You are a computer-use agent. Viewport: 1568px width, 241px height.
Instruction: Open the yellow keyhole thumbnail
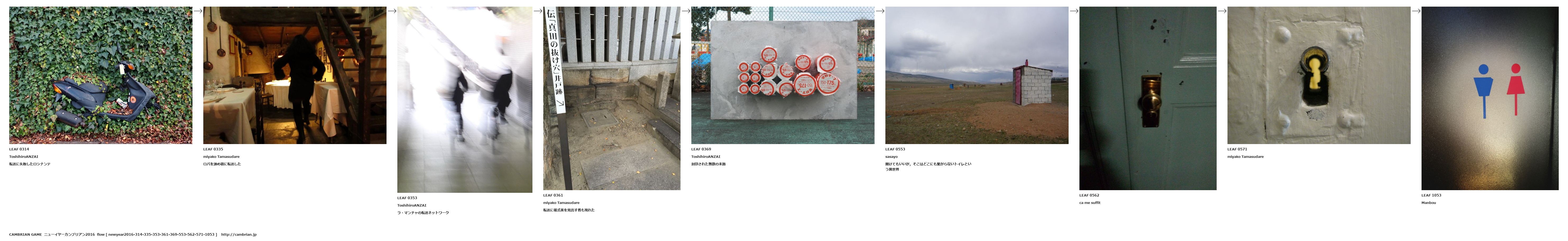pos(1319,75)
